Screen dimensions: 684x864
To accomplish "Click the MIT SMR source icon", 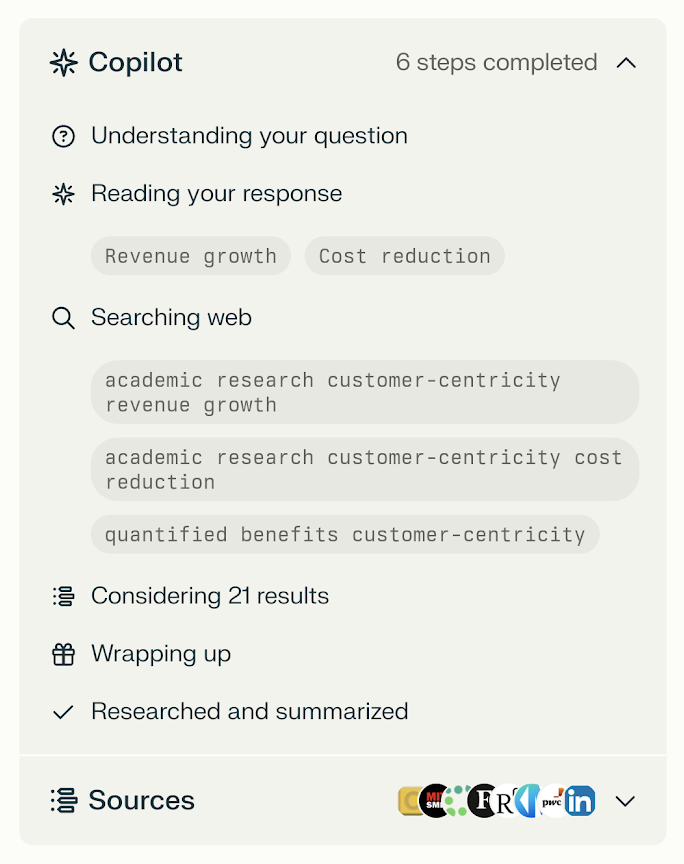I will [434, 801].
